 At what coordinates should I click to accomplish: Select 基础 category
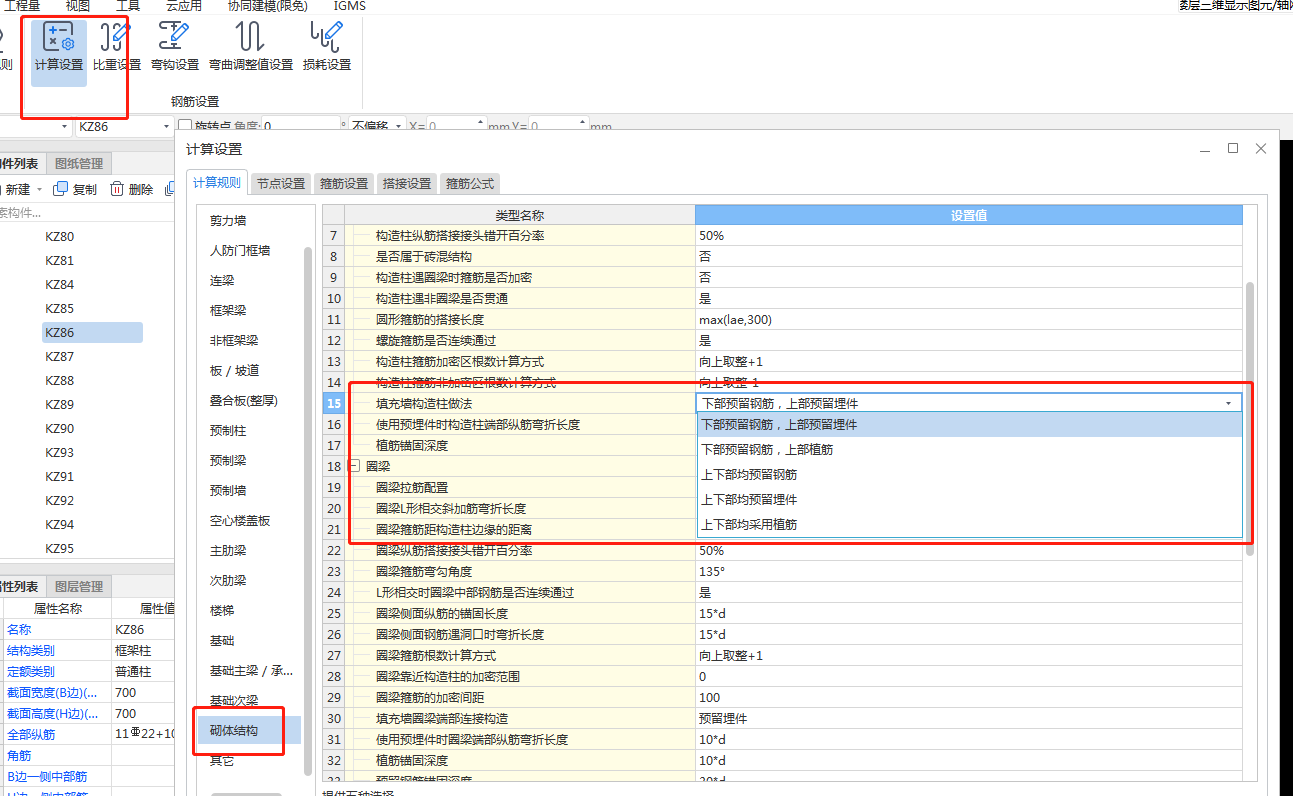(221, 641)
